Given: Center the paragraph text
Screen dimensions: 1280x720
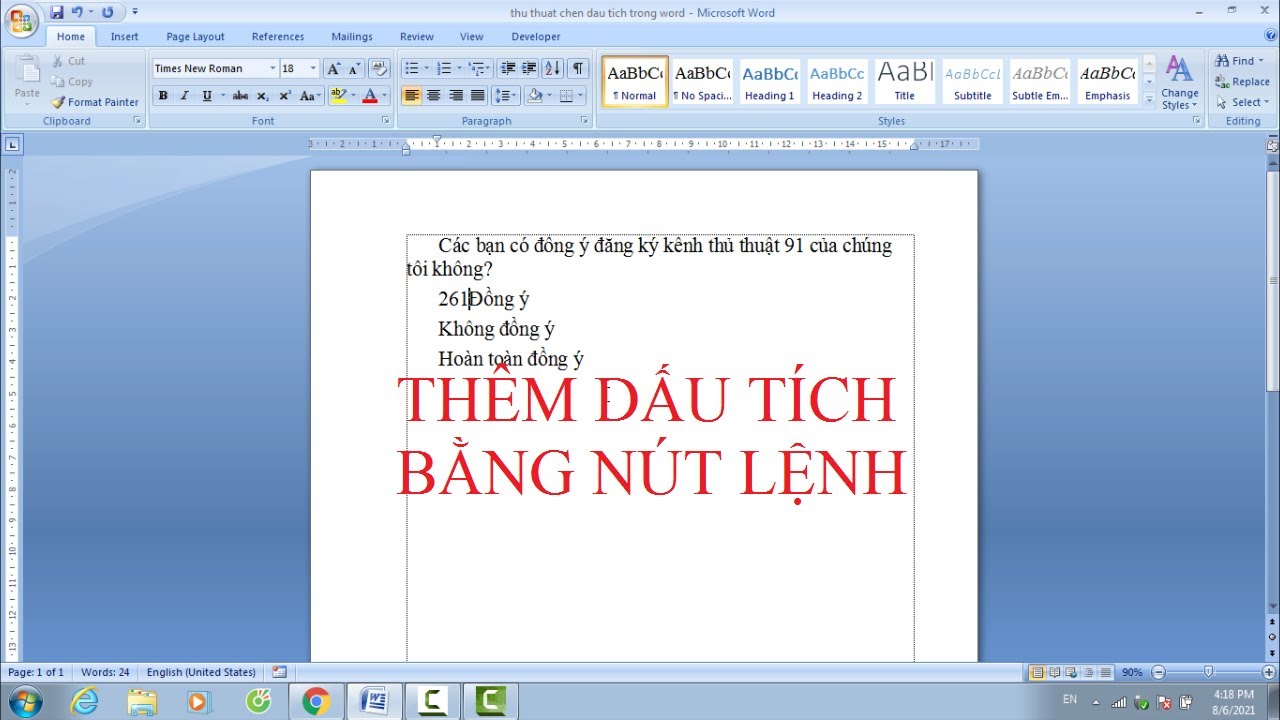Looking at the screenshot, I should pyautogui.click(x=433, y=96).
